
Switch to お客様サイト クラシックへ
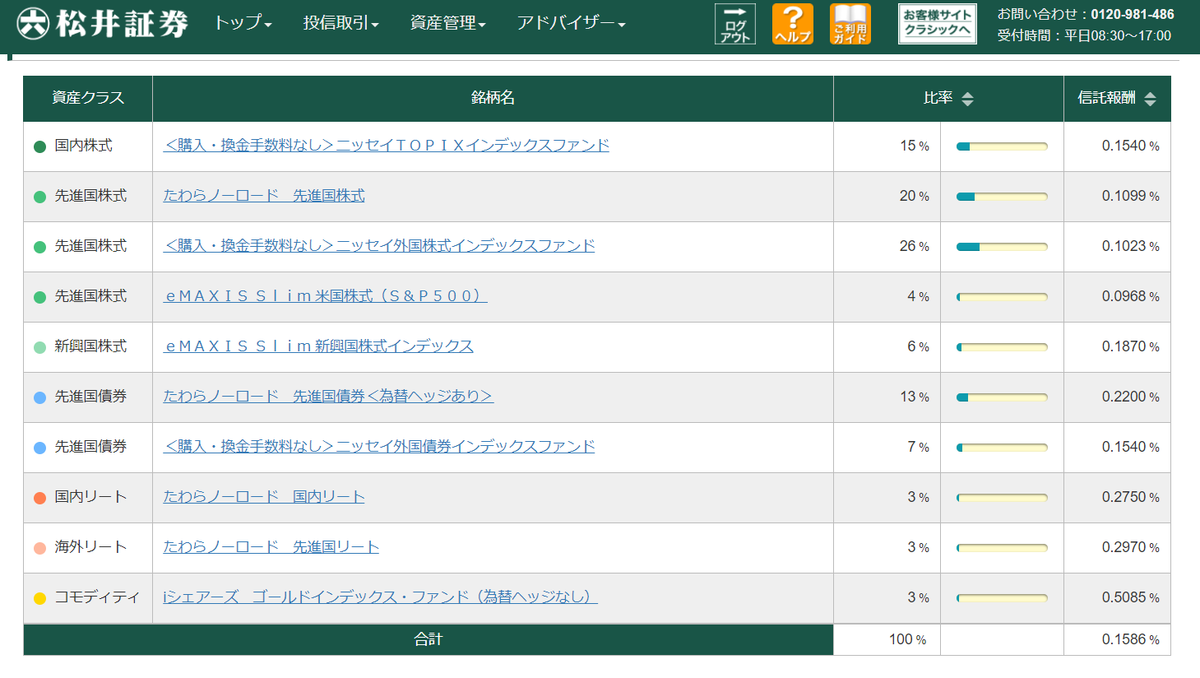937,24
